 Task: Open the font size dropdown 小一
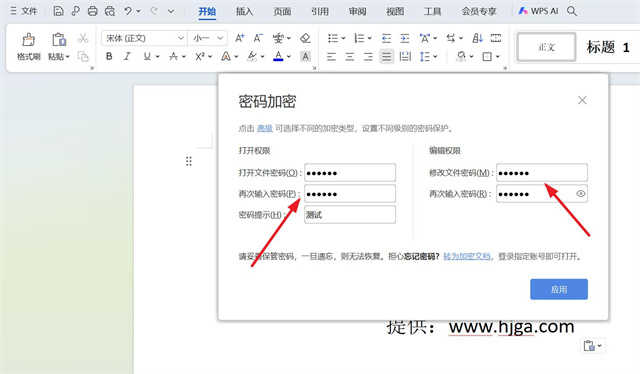207,38
